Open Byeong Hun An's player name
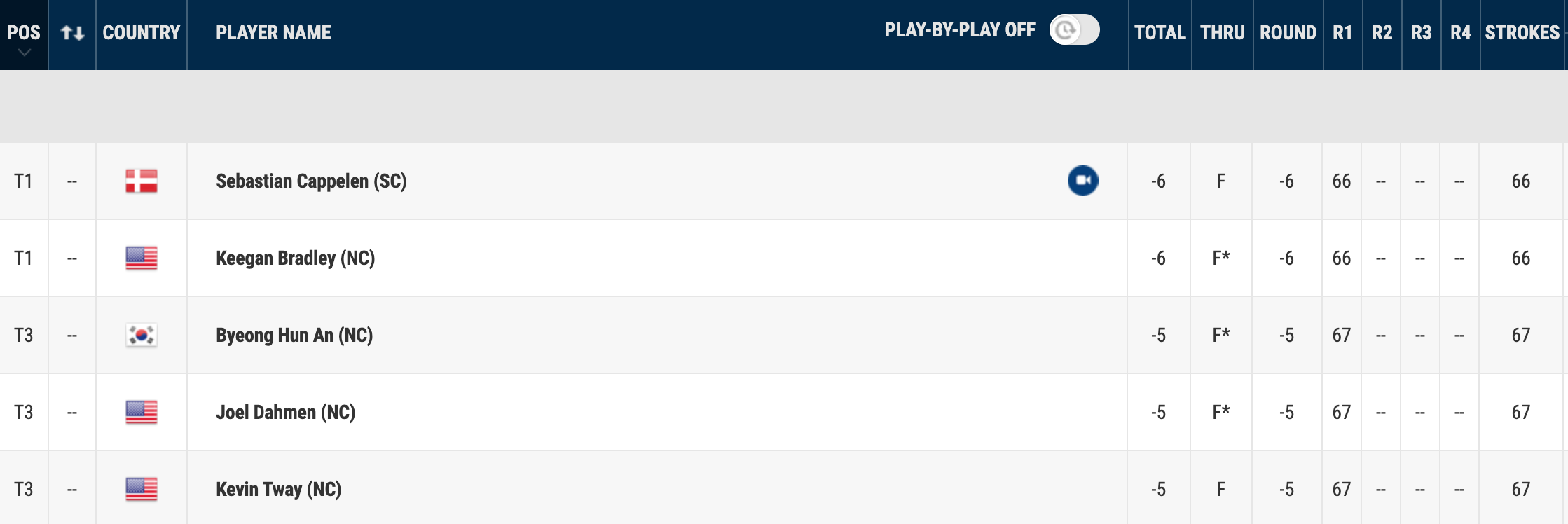The height and width of the screenshot is (524, 1568). 294,335
